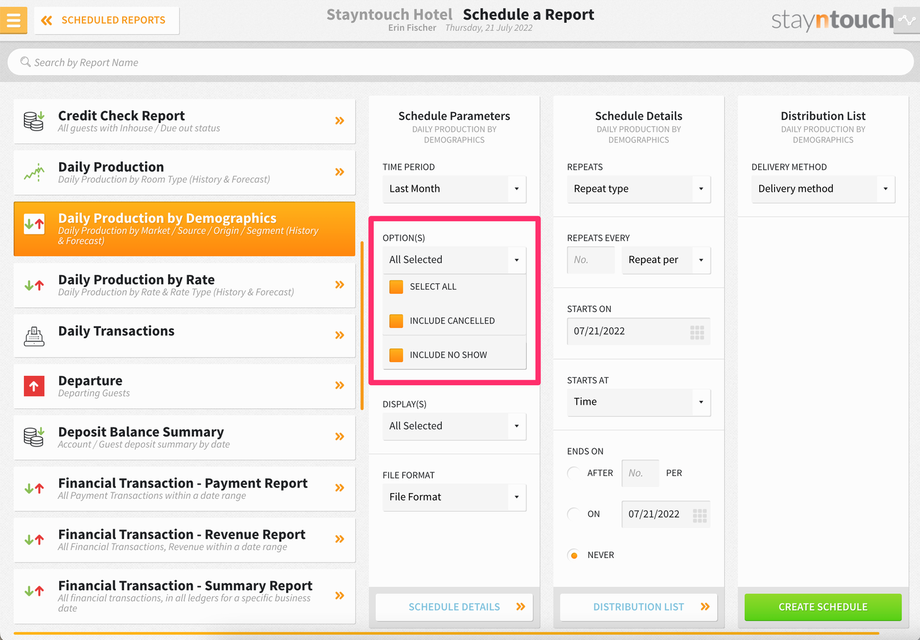Select Financial Transaction - Payment Report
The image size is (920, 640).
(184, 489)
